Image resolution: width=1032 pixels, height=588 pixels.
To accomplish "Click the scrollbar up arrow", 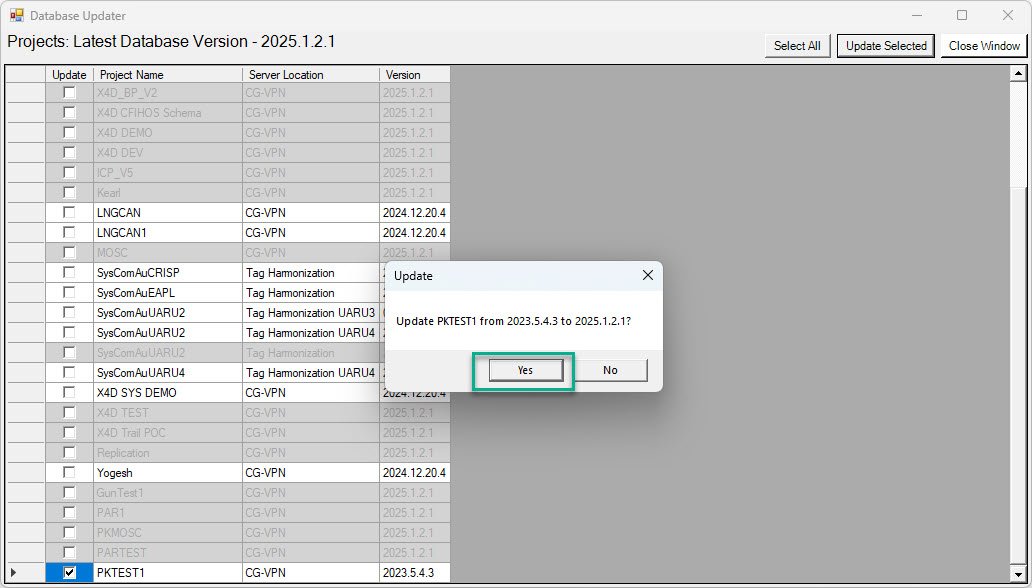I will pos(1019,73).
